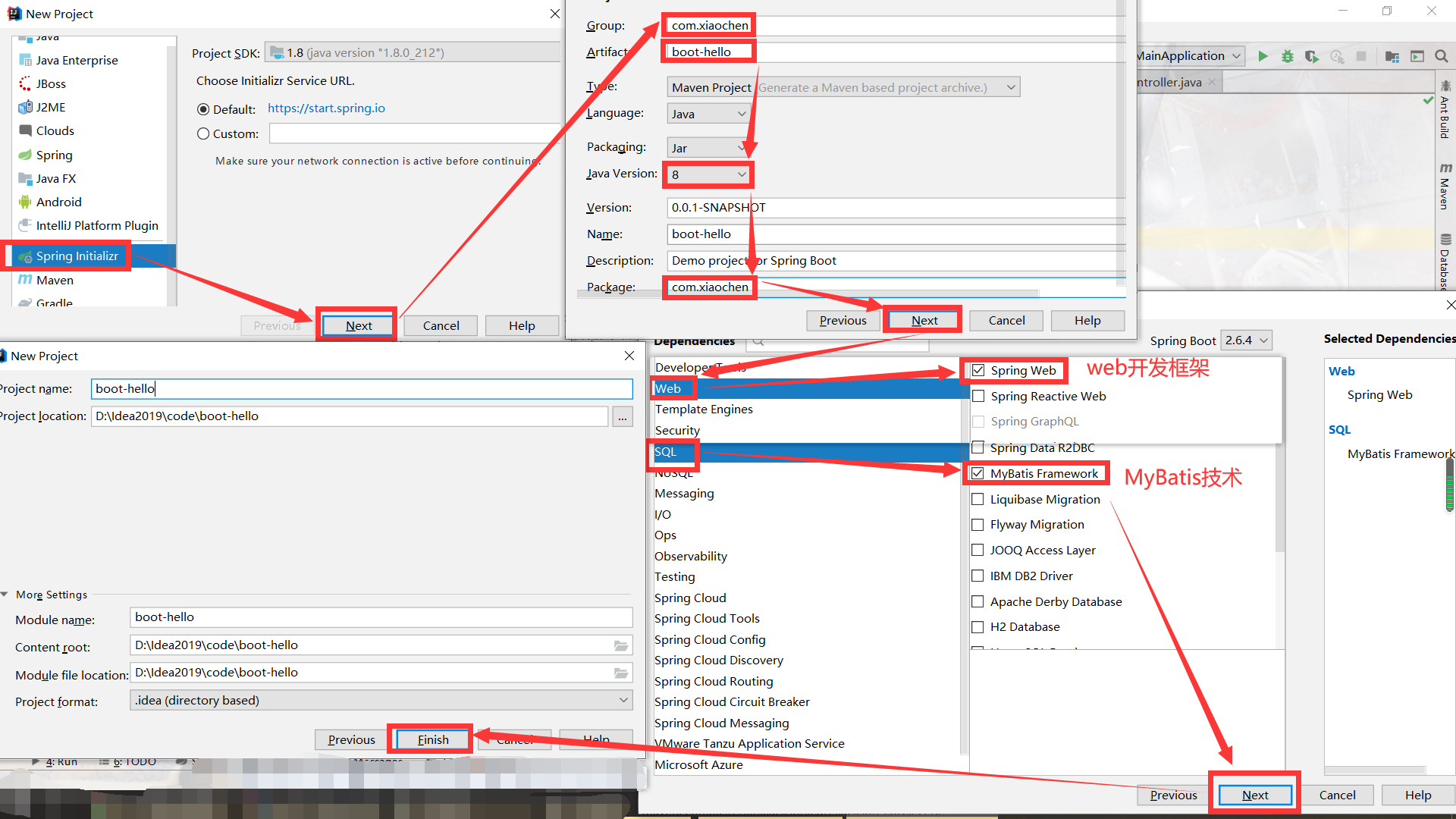Open the Language dropdown showing Java
This screenshot has height=819, width=1456.
click(x=709, y=114)
